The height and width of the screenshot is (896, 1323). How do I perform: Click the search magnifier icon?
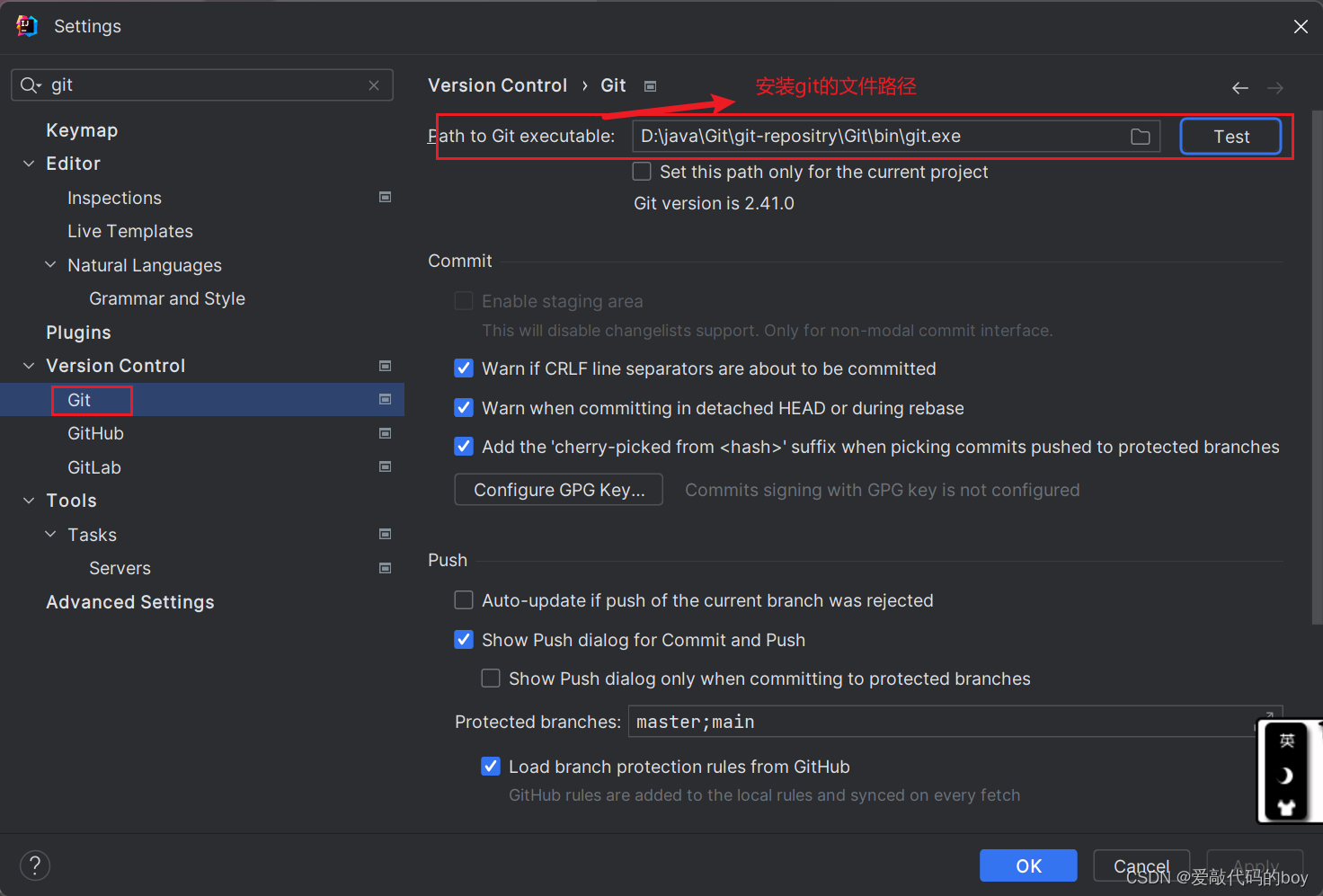click(x=30, y=84)
